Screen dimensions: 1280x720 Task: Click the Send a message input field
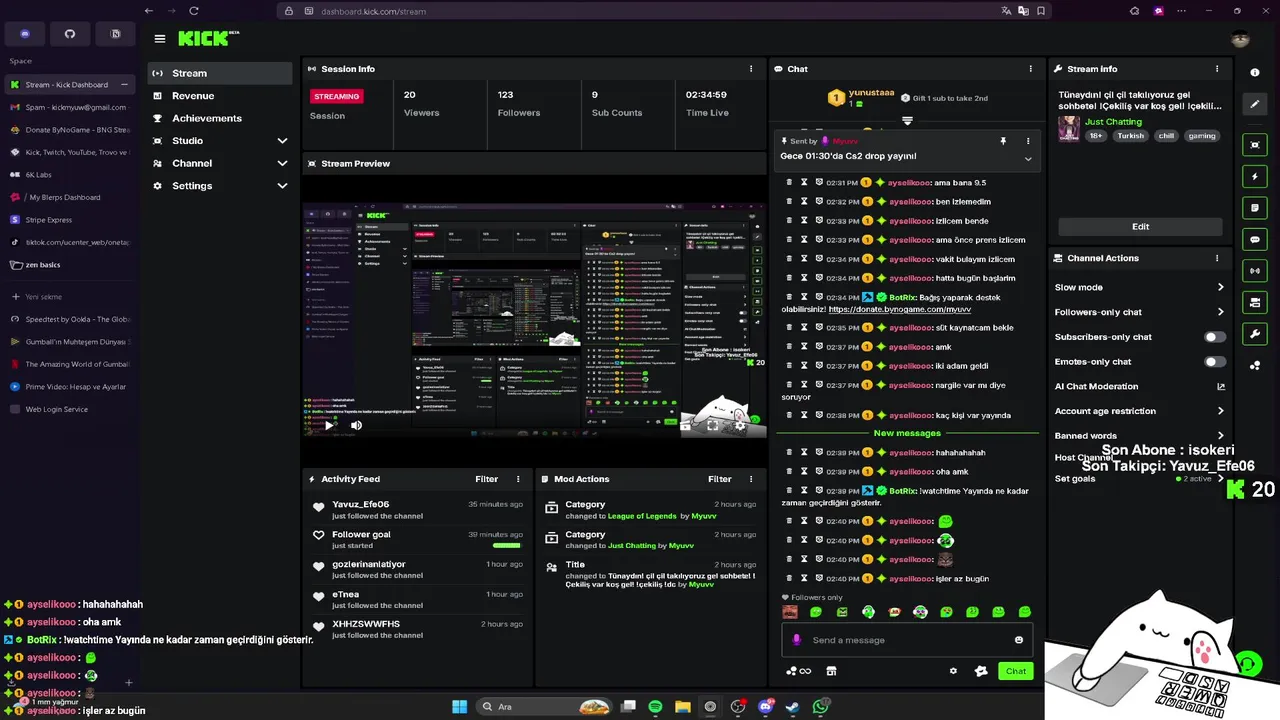908,640
